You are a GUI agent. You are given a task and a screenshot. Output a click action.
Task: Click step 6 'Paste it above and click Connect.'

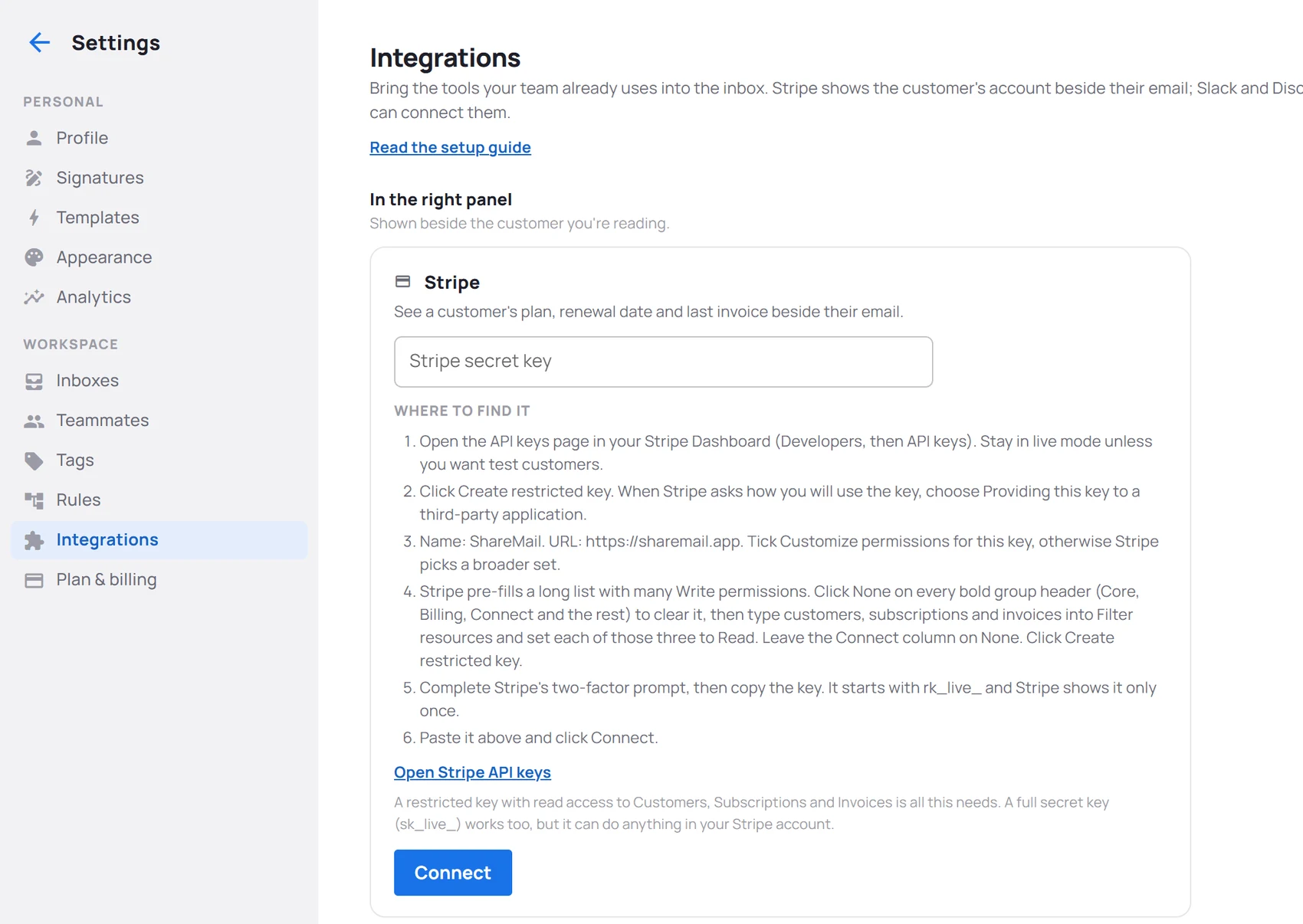538,738
